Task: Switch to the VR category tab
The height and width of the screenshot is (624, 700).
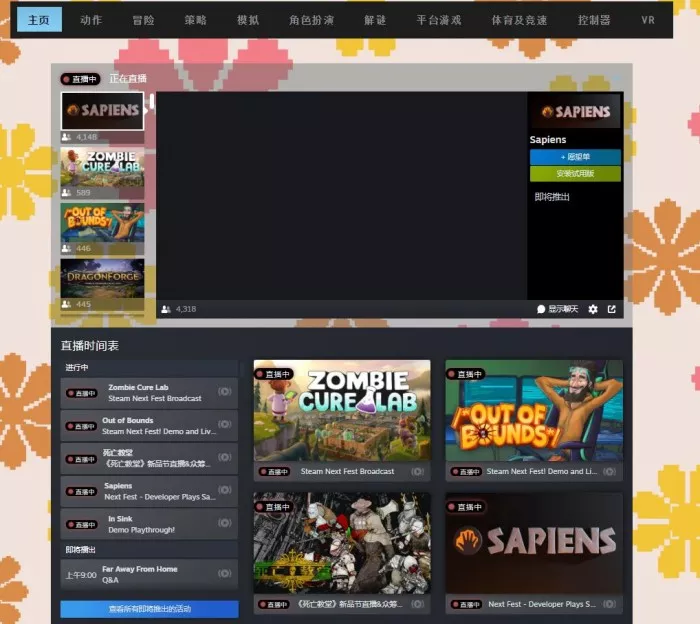Action: 648,20
